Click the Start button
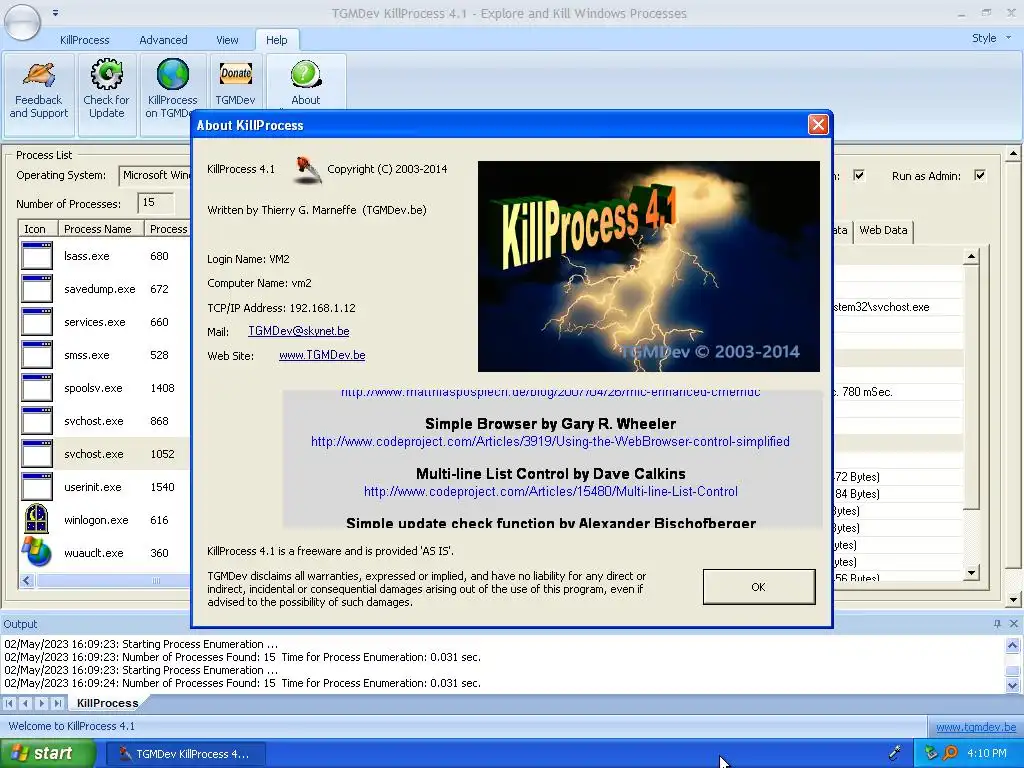The height and width of the screenshot is (768, 1024). tap(48, 753)
